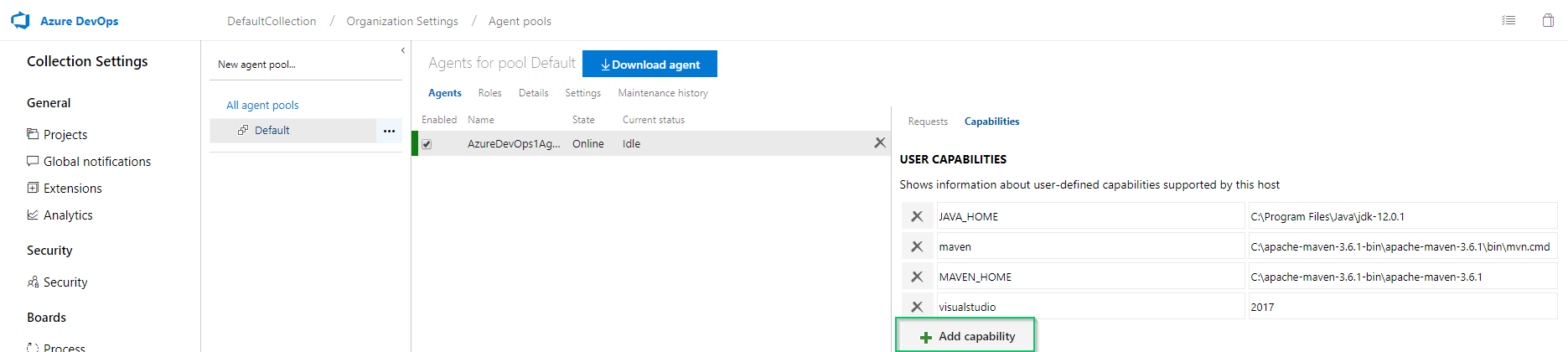
Task: Remove the visualstudio capability row
Action: 917,307
